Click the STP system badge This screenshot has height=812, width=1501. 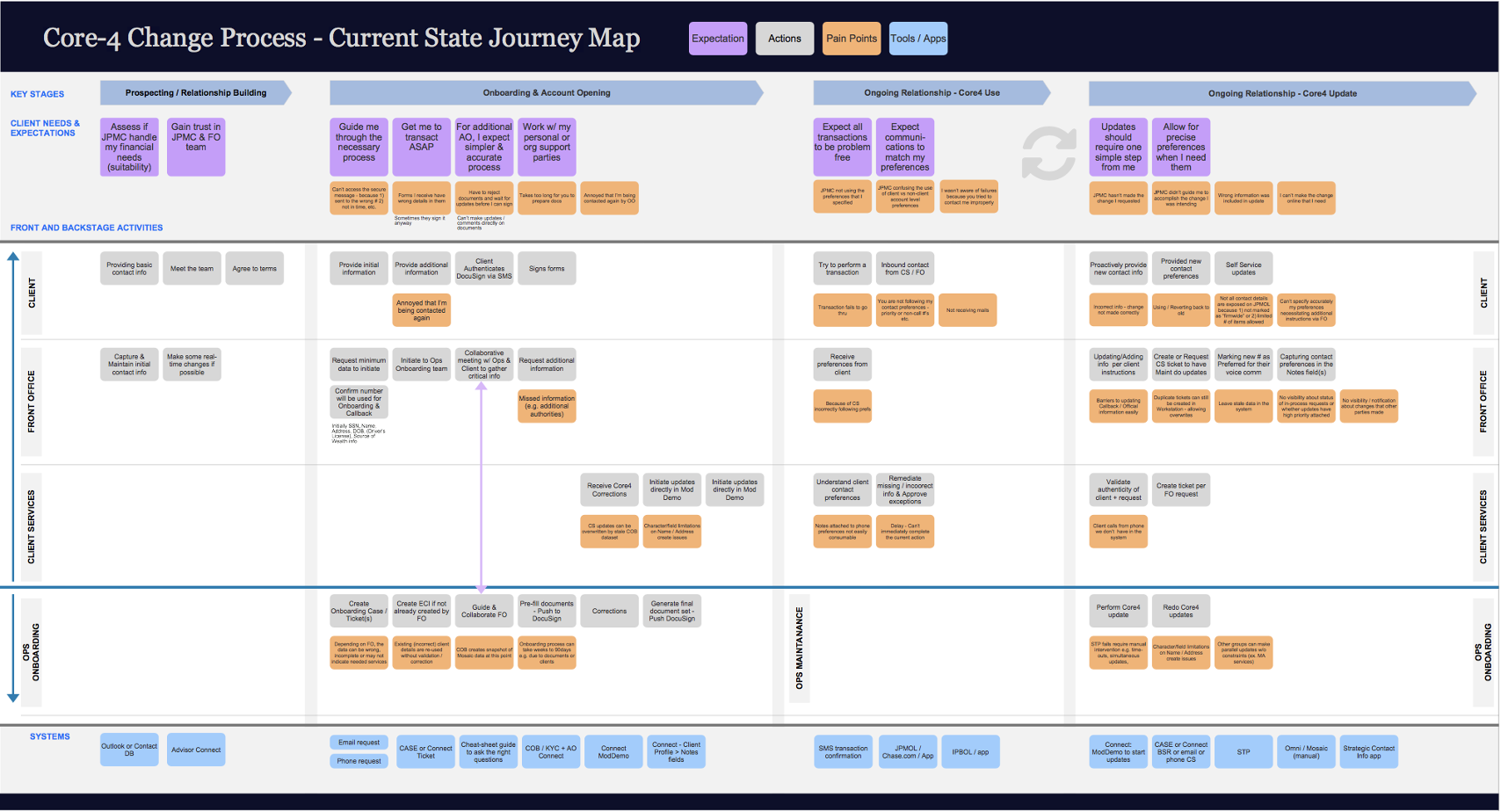pyautogui.click(x=1244, y=751)
